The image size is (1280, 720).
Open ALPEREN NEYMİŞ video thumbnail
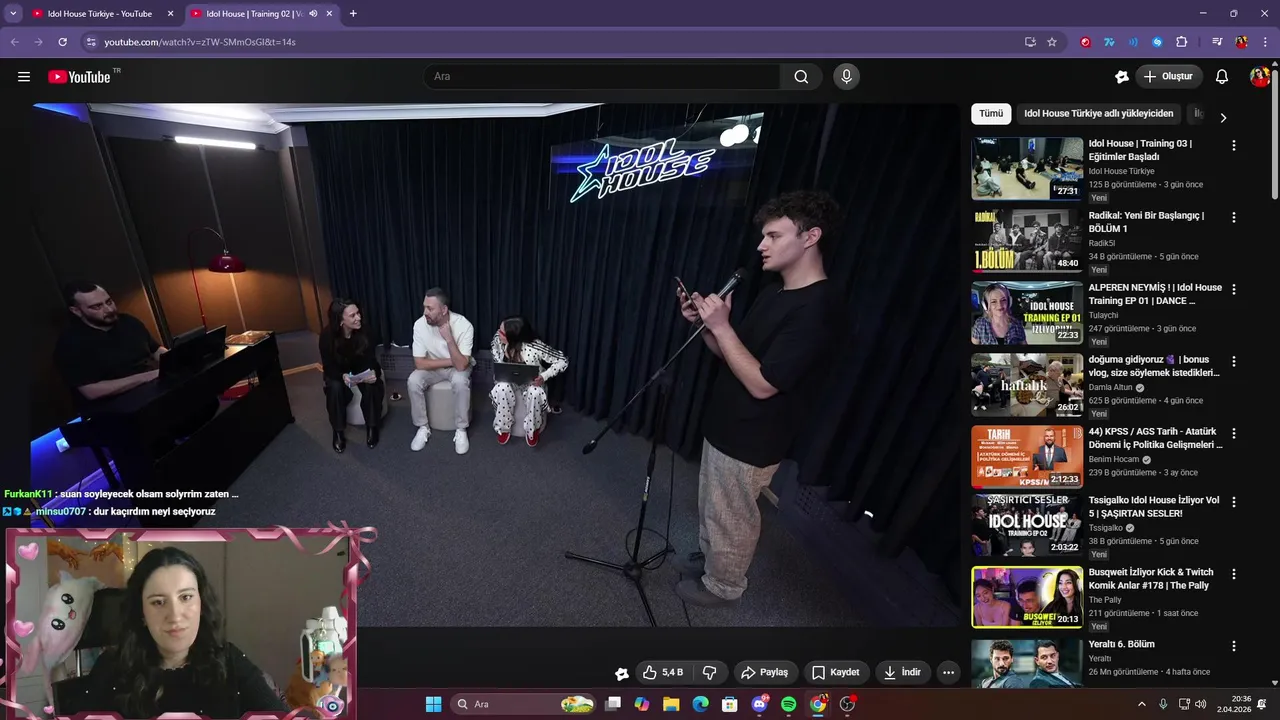1027,313
